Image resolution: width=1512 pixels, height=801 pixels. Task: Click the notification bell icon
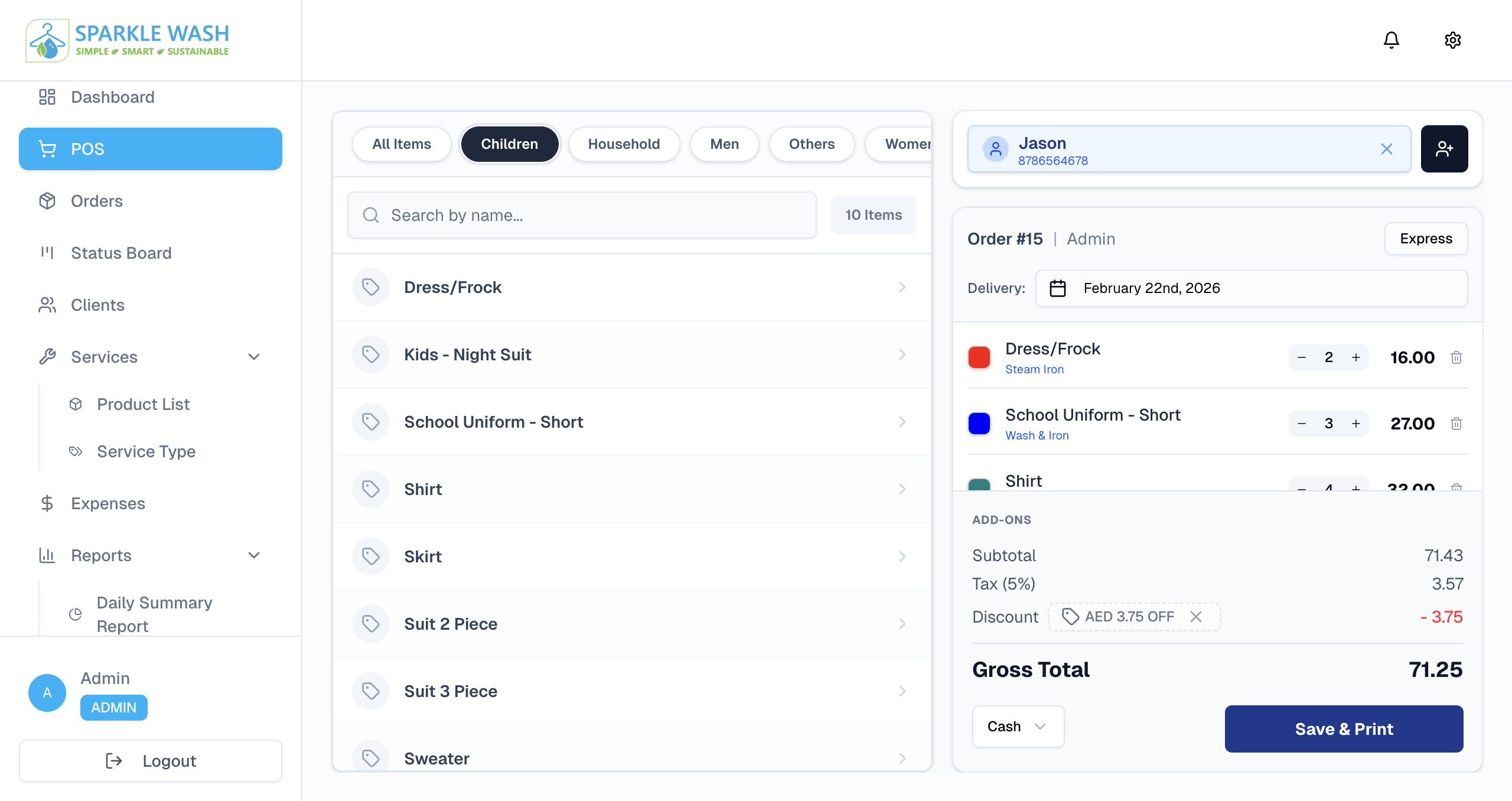tap(1391, 40)
